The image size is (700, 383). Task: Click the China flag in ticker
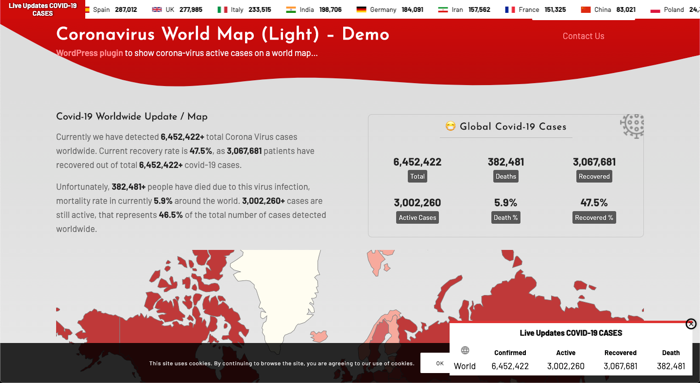tap(586, 9)
